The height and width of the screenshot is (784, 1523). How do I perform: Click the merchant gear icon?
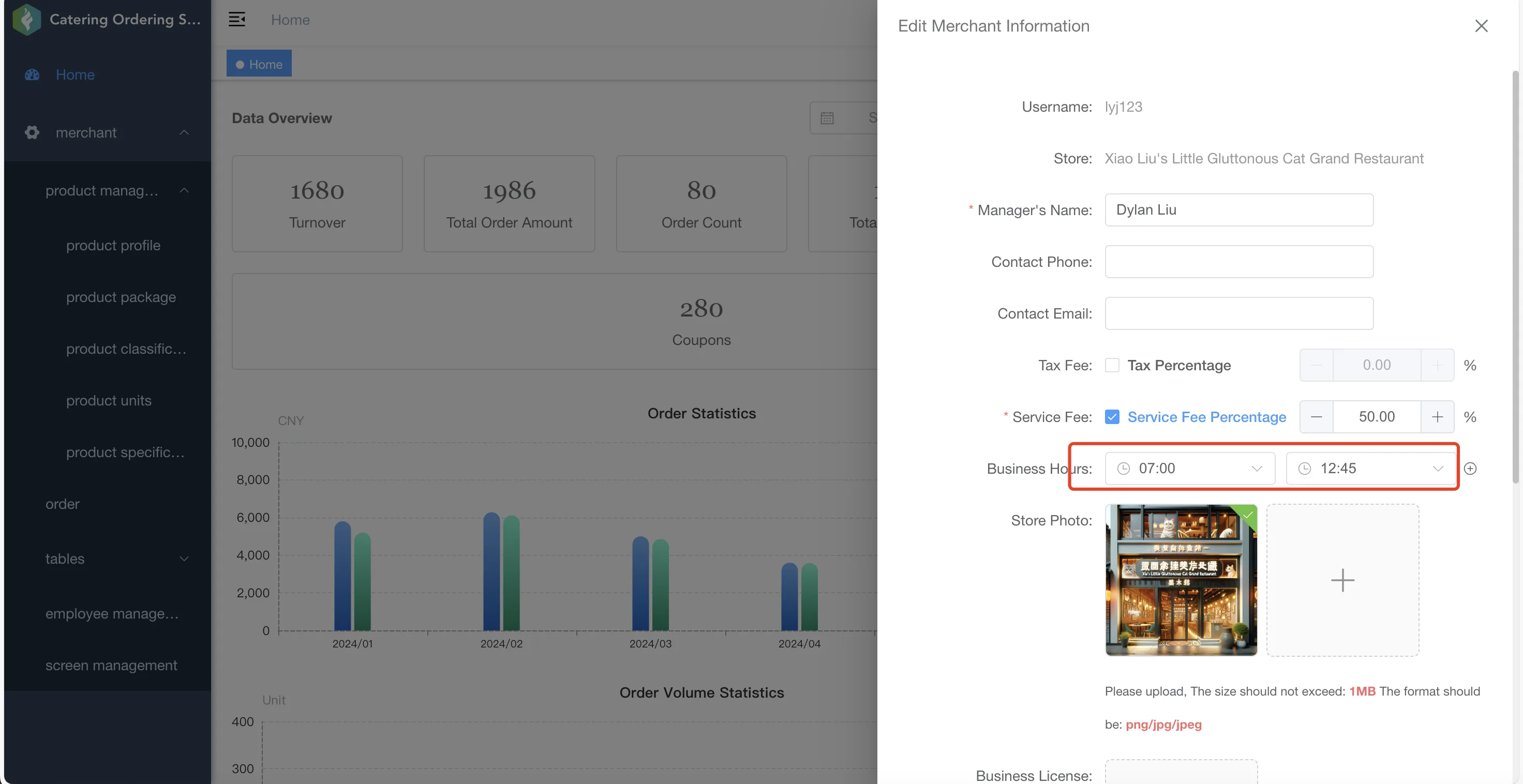[x=32, y=132]
